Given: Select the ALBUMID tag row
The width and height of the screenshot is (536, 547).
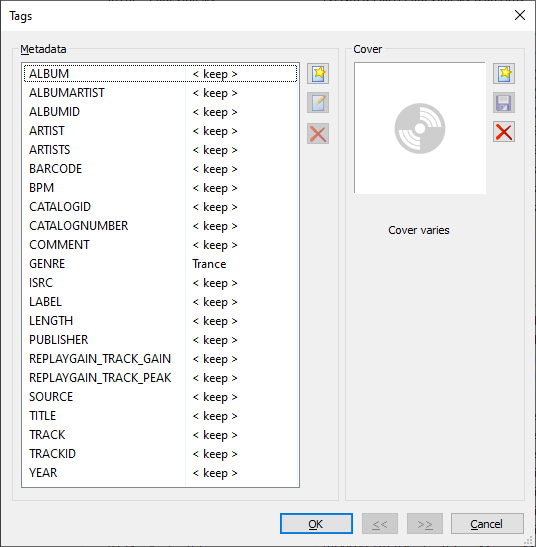Looking at the screenshot, I should pos(161,112).
